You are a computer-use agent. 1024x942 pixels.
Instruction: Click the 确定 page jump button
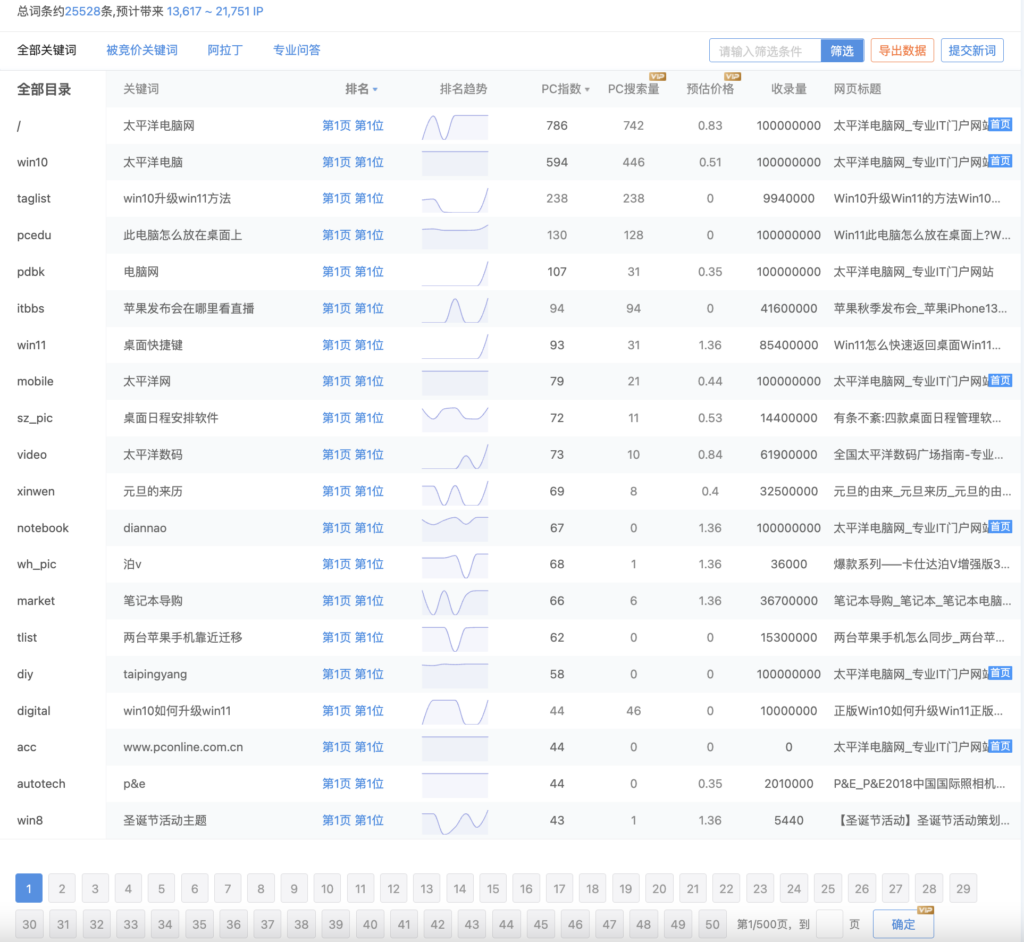click(903, 924)
